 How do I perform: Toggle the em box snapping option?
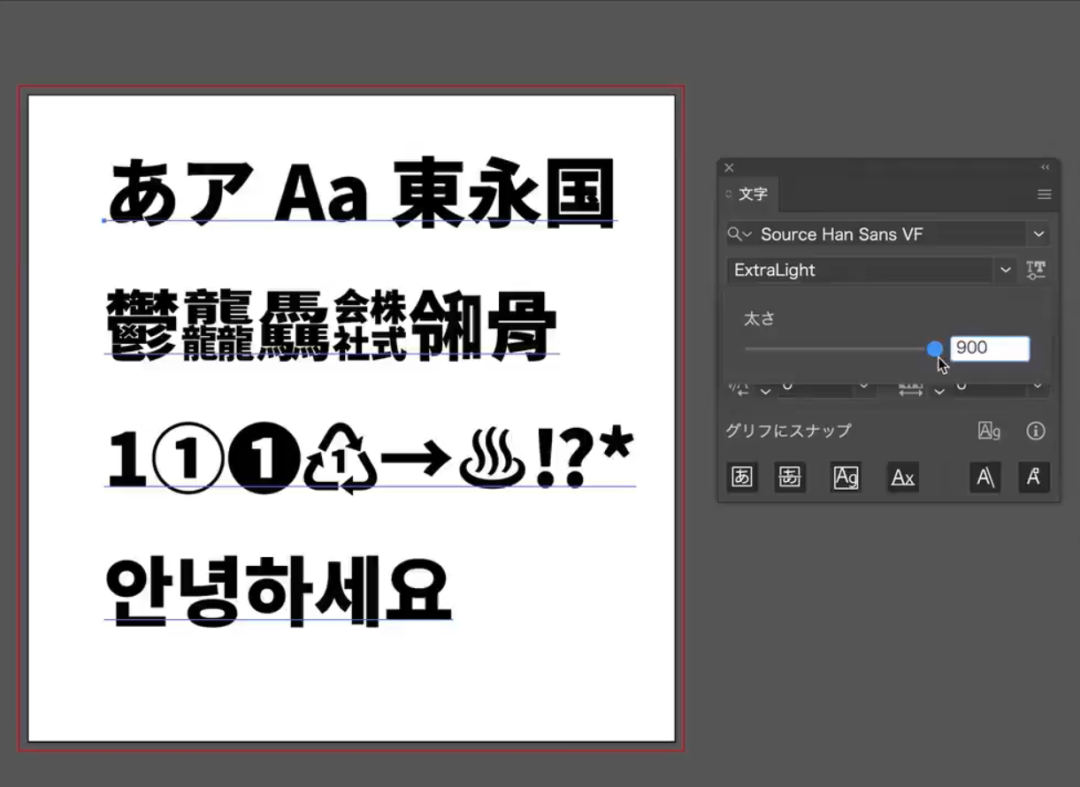742,477
